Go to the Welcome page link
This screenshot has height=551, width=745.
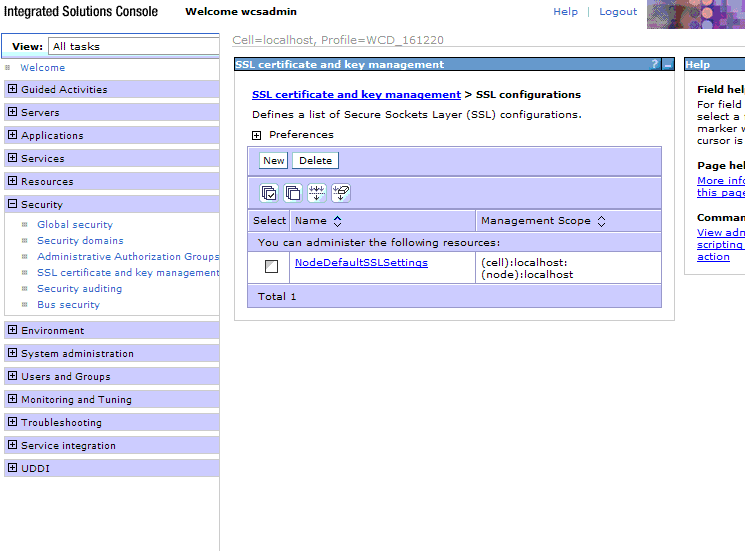pyautogui.click(x=42, y=68)
